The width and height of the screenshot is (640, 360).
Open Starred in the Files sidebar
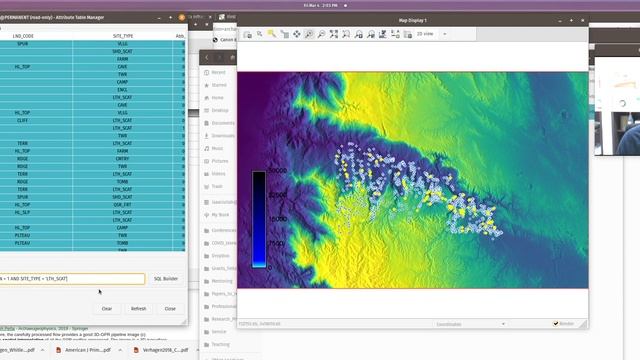pyautogui.click(x=219, y=85)
